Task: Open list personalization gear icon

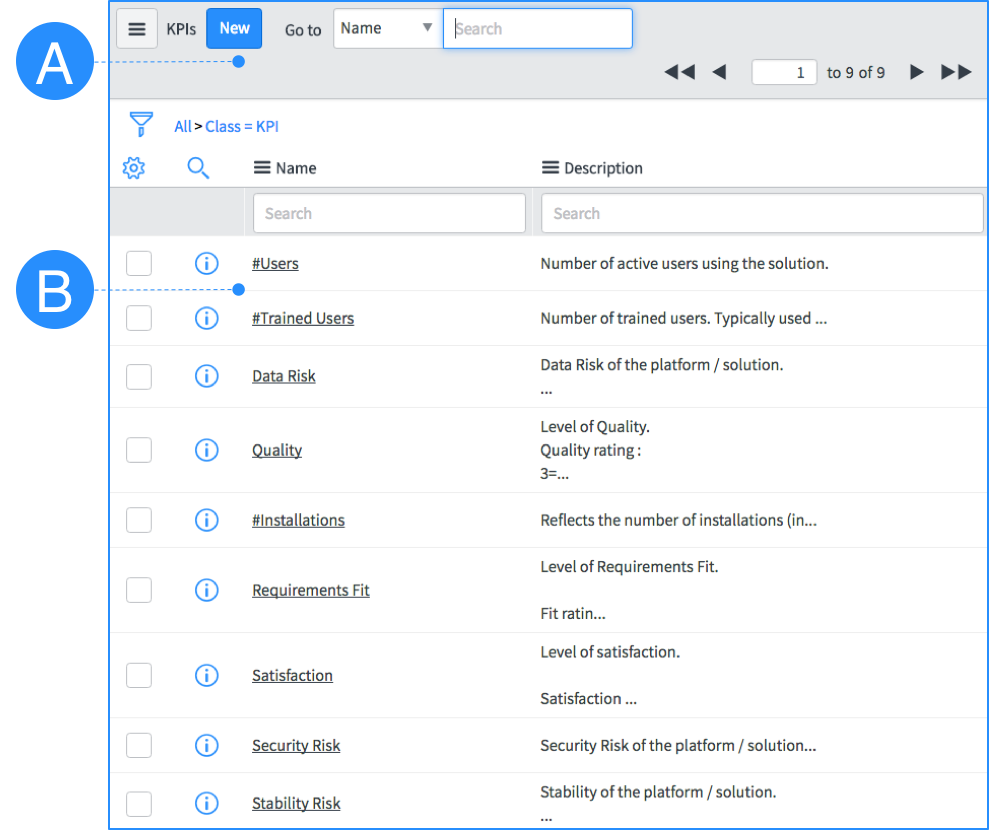Action: click(x=134, y=168)
